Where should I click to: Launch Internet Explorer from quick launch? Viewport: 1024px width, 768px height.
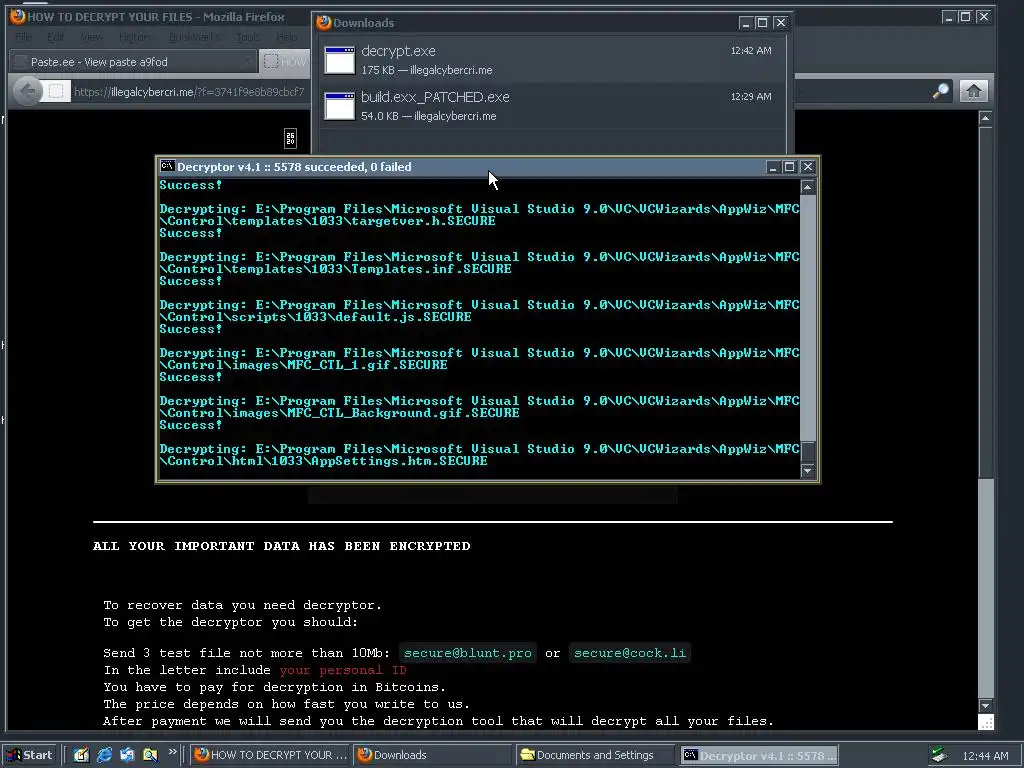(104, 755)
